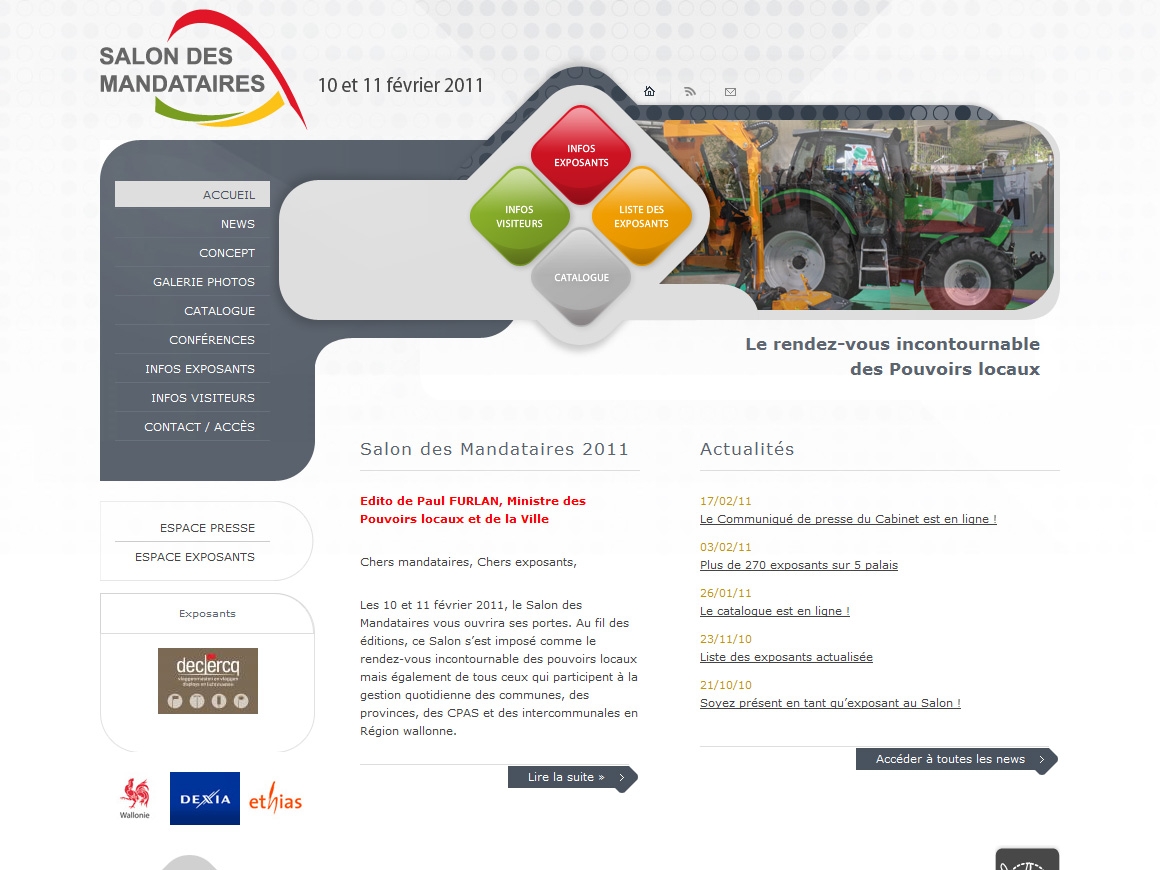Click the envelope contact icon

(x=730, y=92)
